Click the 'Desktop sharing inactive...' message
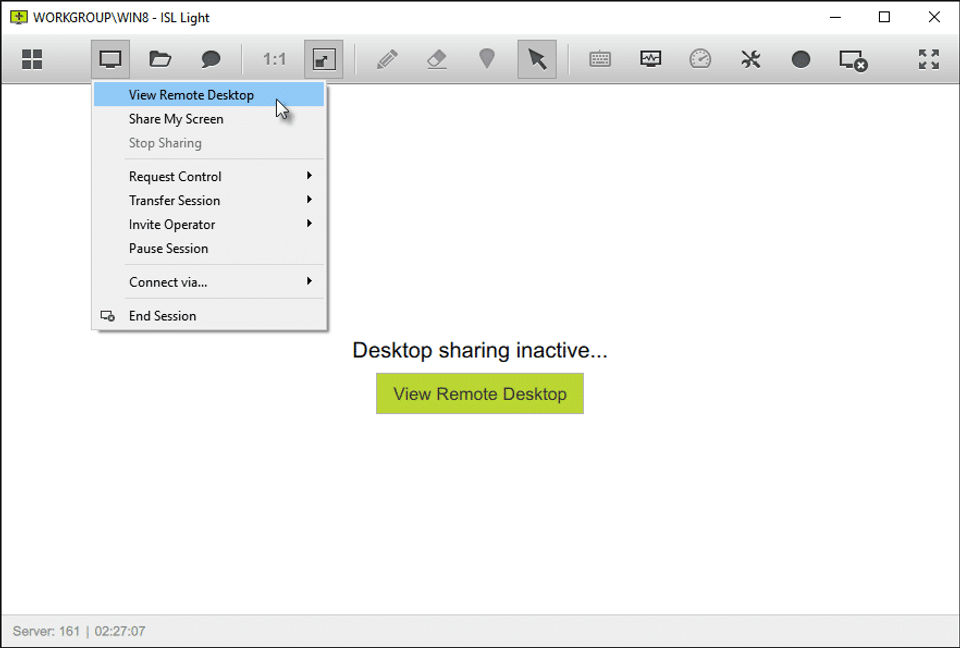Screen dimensions: 960x648 pyautogui.click(x=479, y=350)
